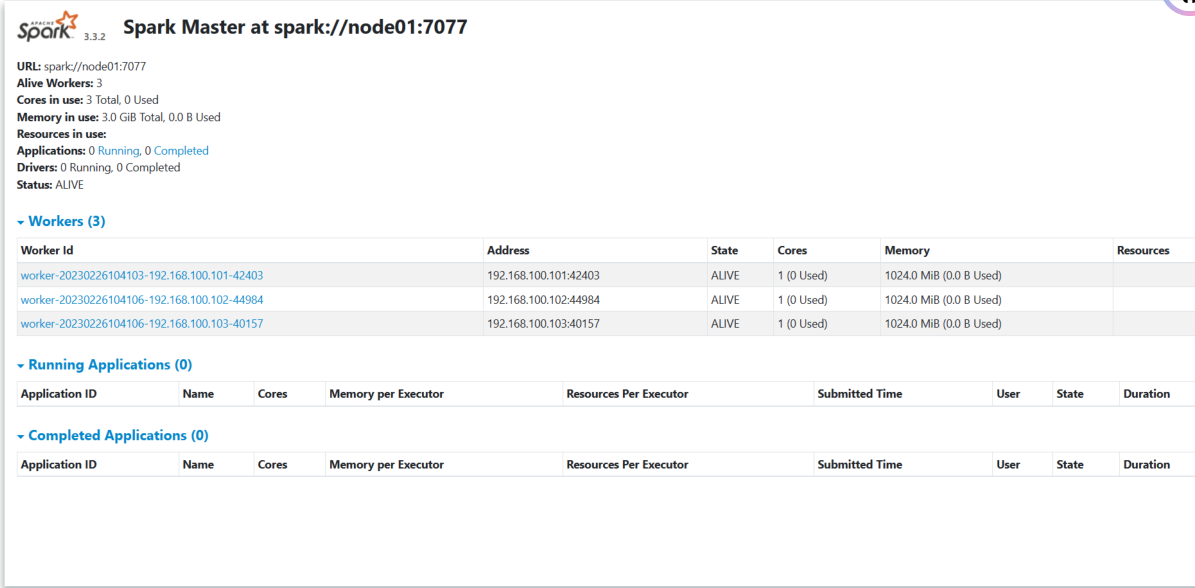Screen dimensions: 1195x588
Task: Open the Running applications link
Action: (x=118, y=151)
